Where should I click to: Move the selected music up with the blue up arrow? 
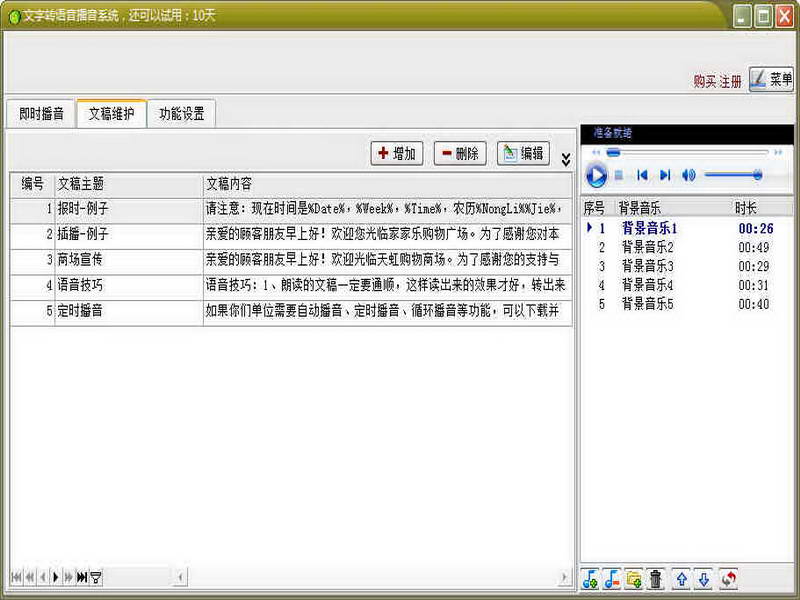[x=681, y=579]
